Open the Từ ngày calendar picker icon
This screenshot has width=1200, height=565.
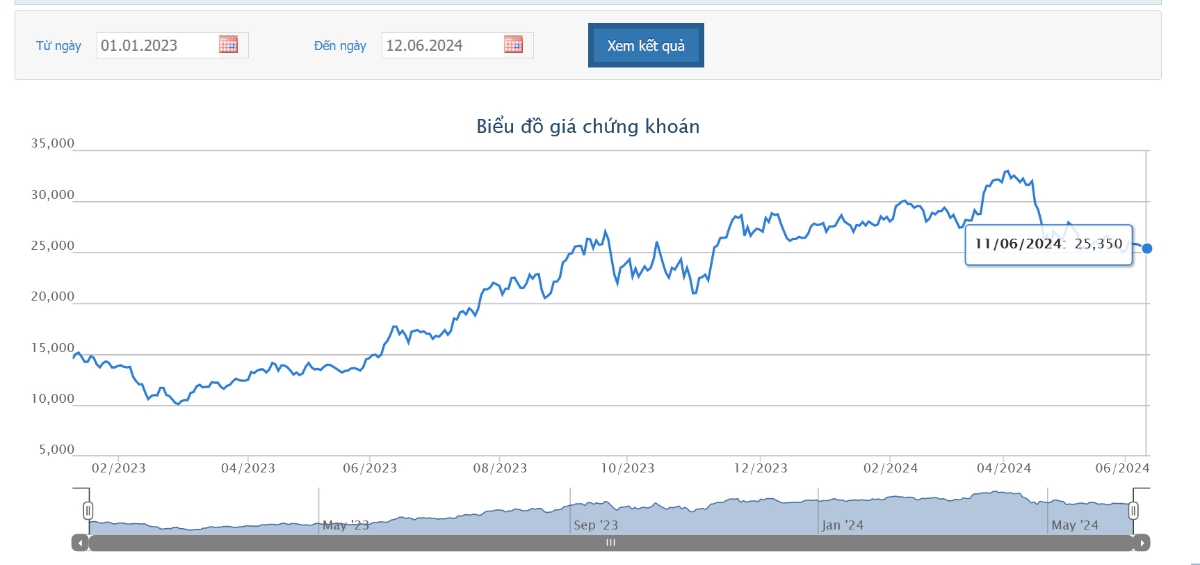(x=229, y=45)
